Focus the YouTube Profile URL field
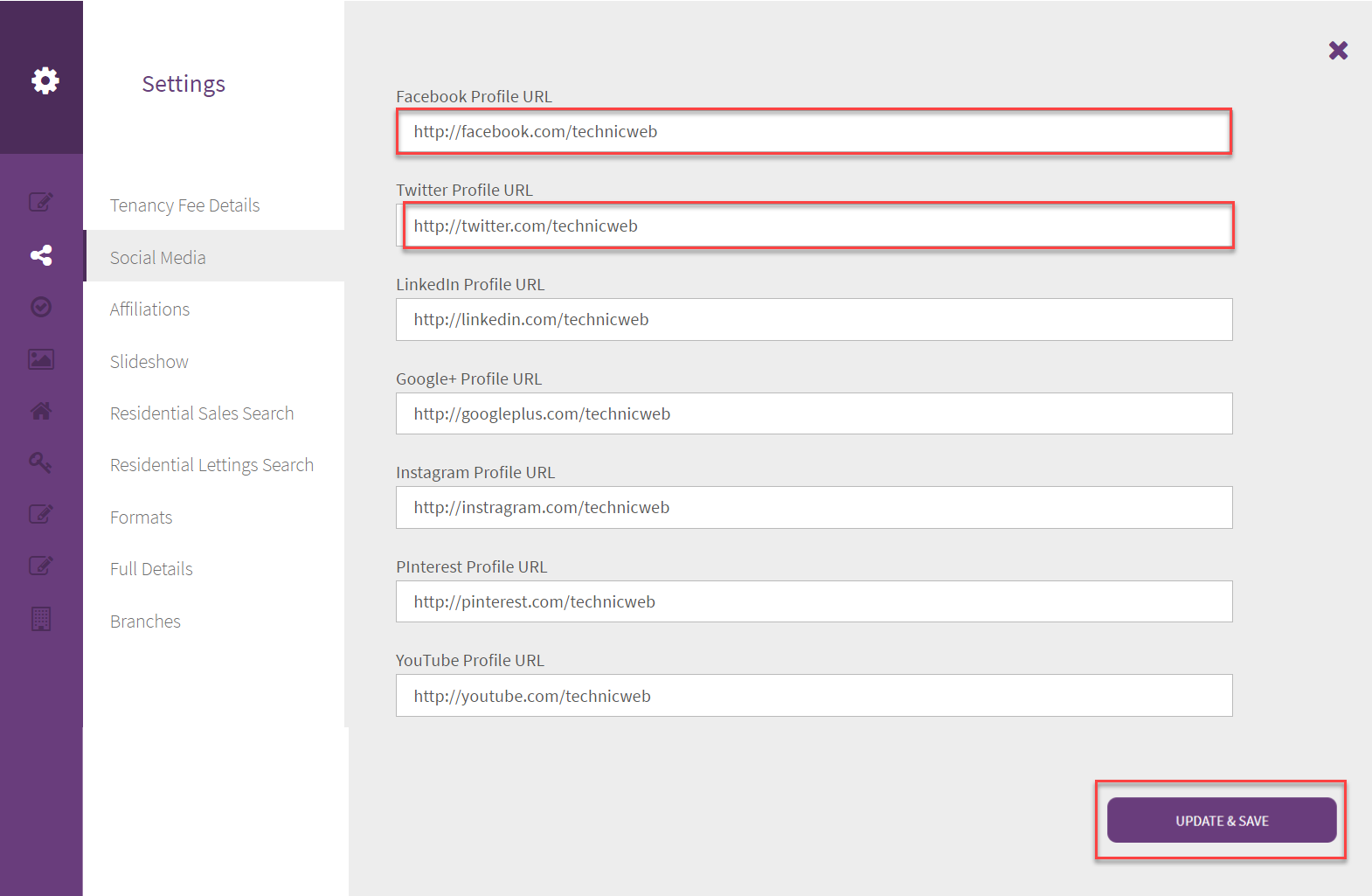This screenshot has height=896, width=1372. (x=814, y=696)
